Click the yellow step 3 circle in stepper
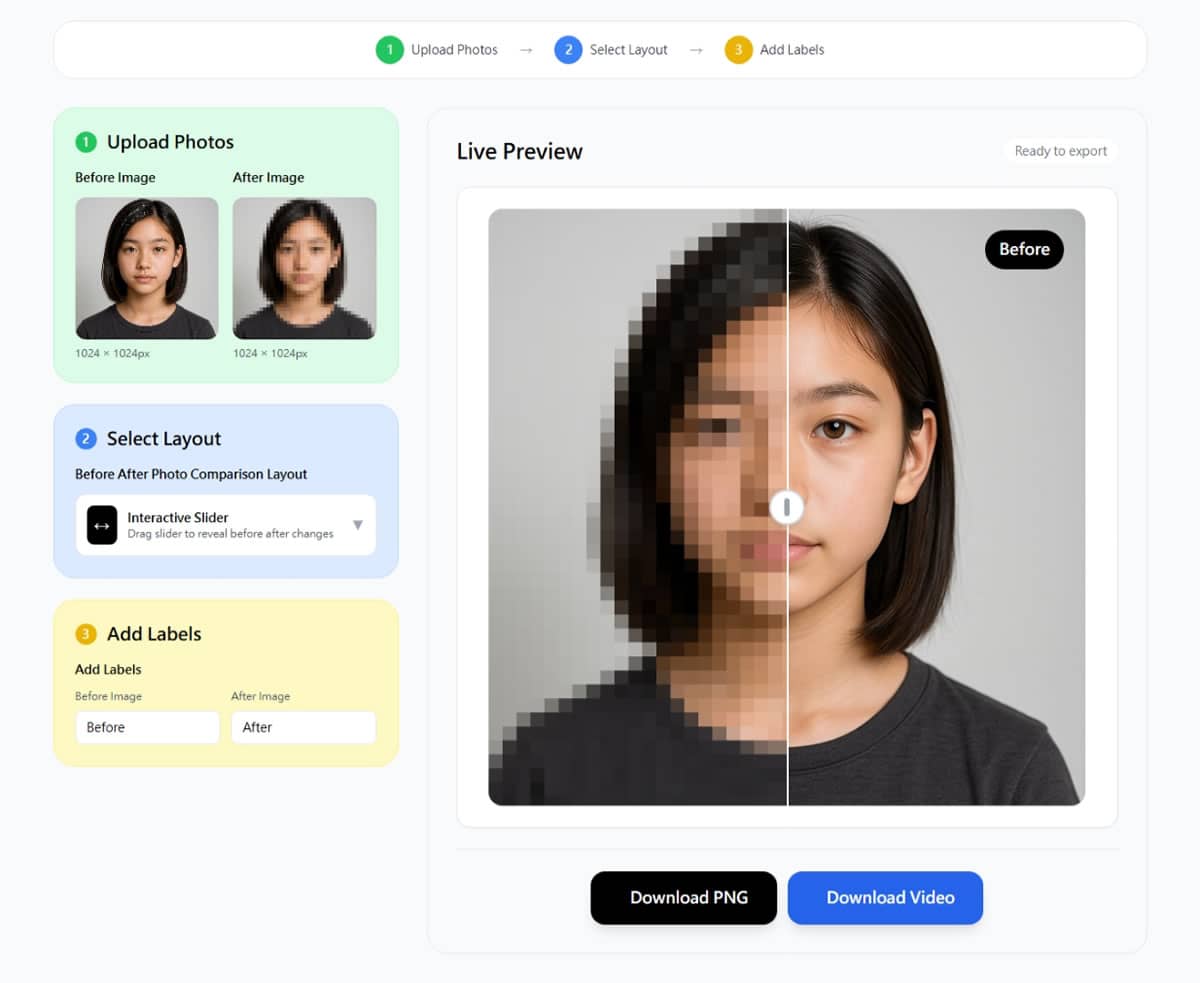1200x983 pixels. click(x=738, y=50)
